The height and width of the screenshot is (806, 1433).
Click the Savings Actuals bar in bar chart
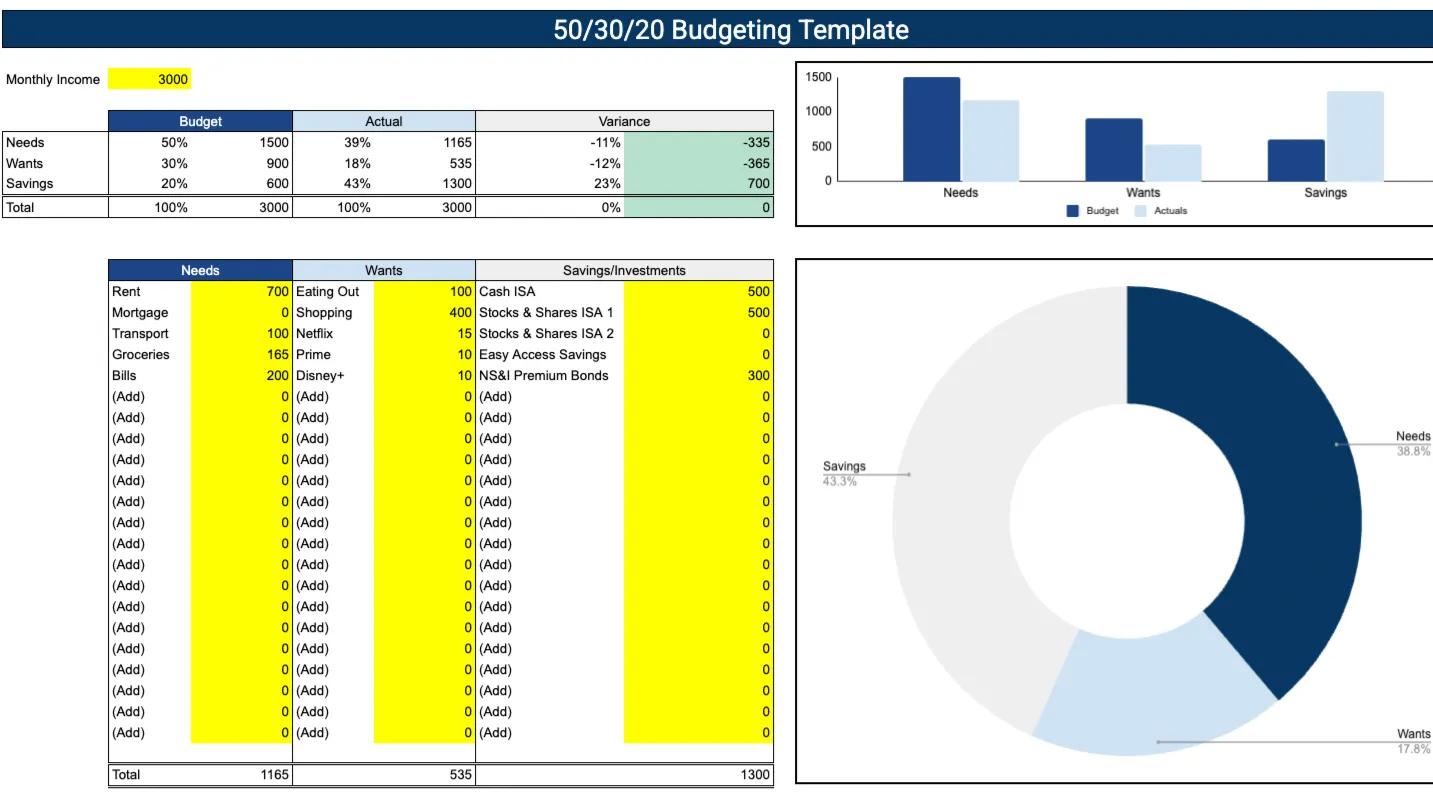tap(1355, 136)
